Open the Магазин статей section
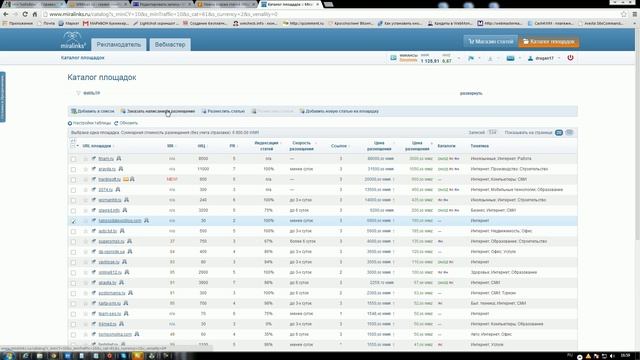The height and width of the screenshot is (360, 640). tap(490, 42)
